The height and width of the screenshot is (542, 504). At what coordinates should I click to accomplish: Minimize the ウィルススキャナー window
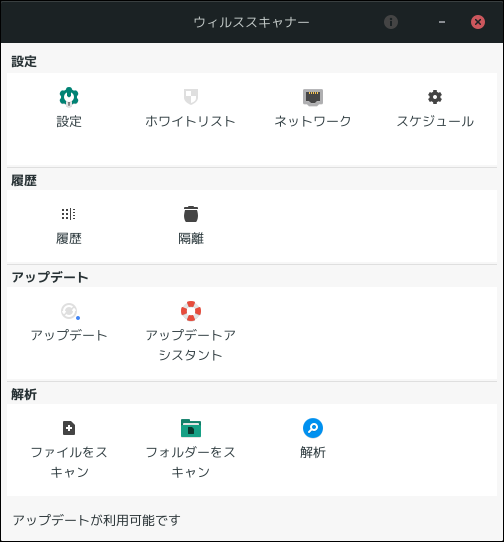[x=442, y=22]
